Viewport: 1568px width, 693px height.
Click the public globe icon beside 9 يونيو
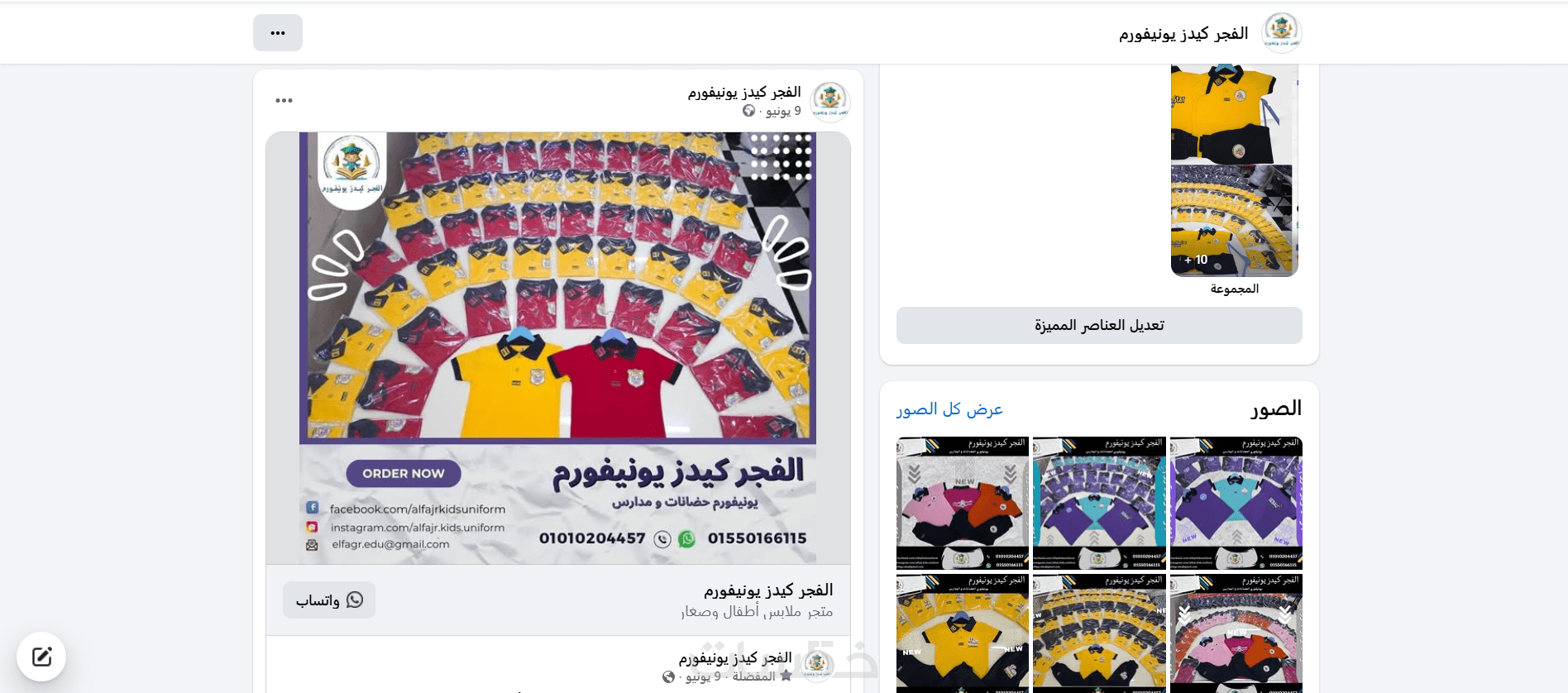[748, 111]
